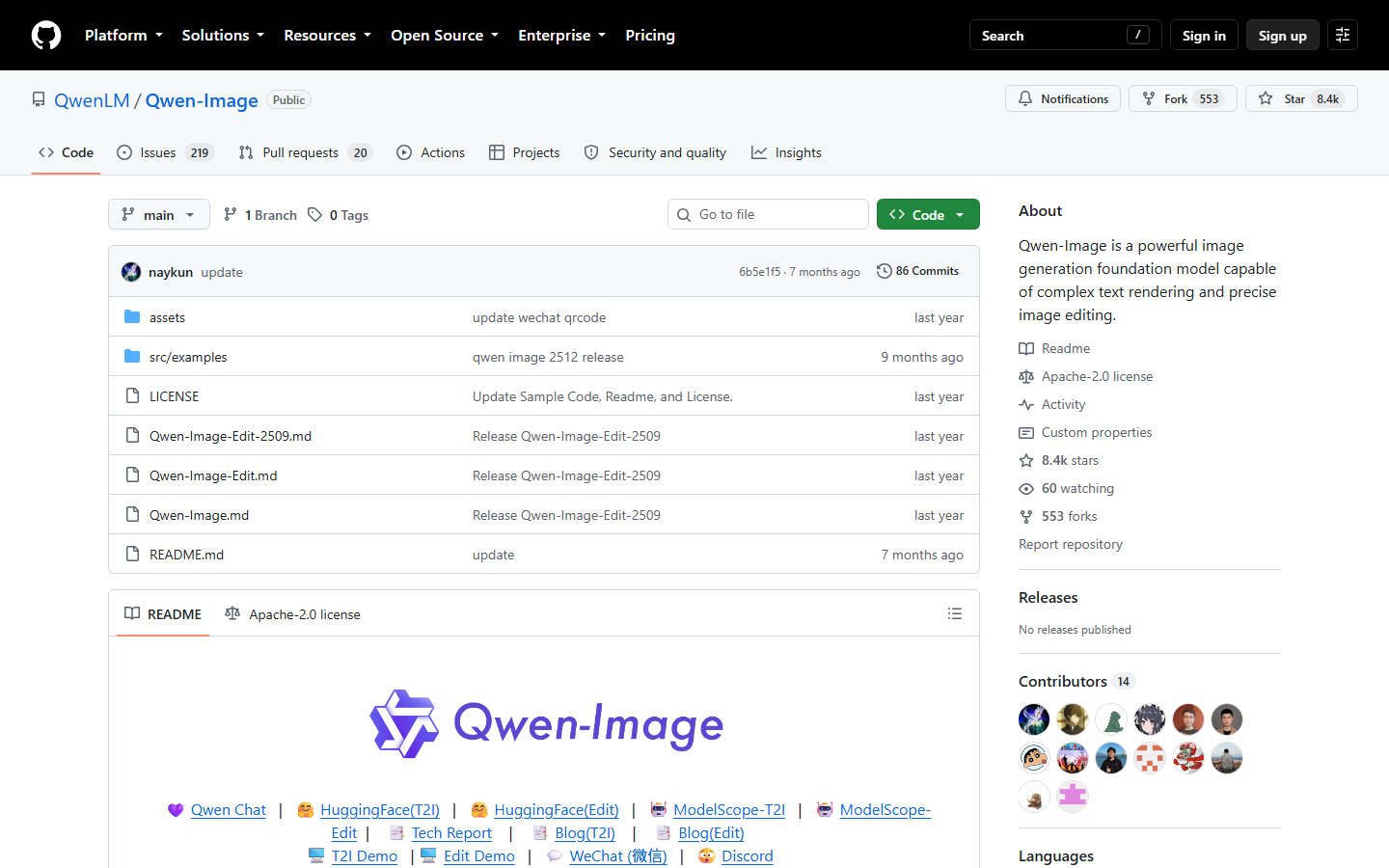This screenshot has width=1389, height=868.
Task: Click the 86 Commits history link
Action: point(917,271)
